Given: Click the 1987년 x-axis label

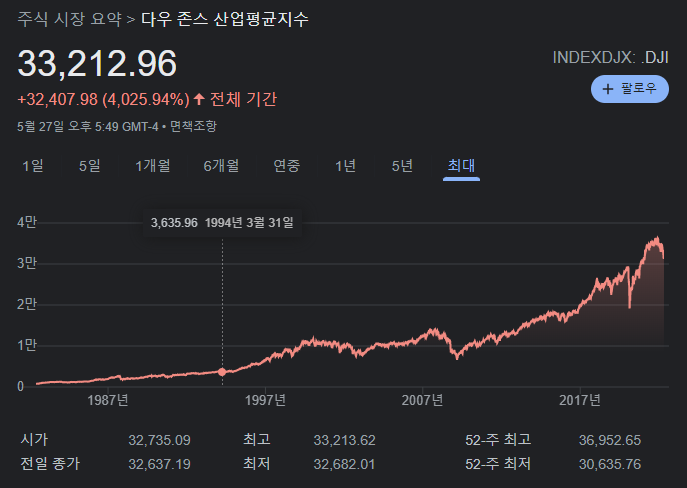Looking at the screenshot, I should [108, 400].
